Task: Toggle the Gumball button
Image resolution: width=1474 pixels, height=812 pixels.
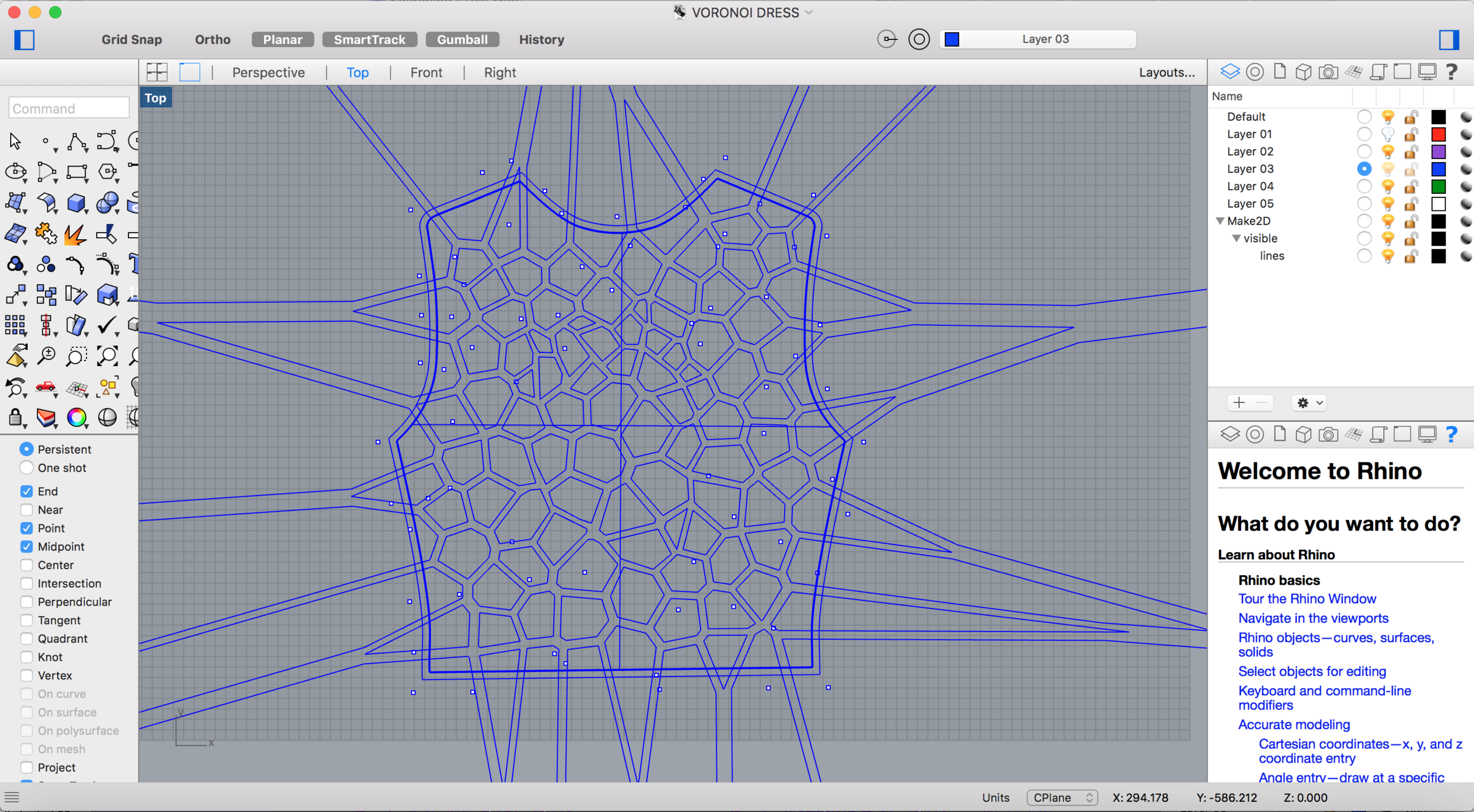Action: tap(462, 39)
